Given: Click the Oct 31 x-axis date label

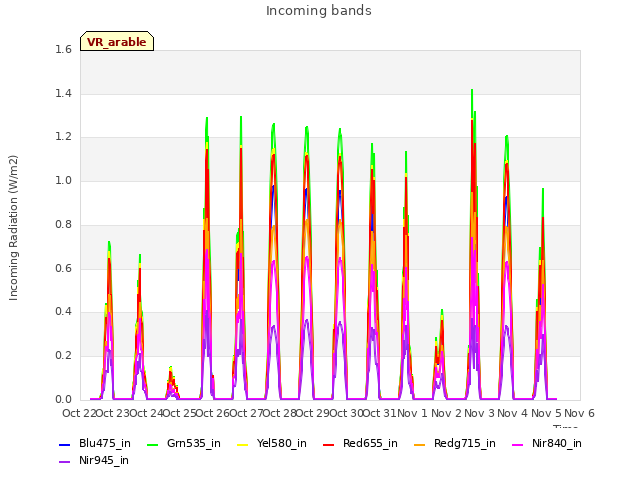Looking at the screenshot, I should pos(380,413).
